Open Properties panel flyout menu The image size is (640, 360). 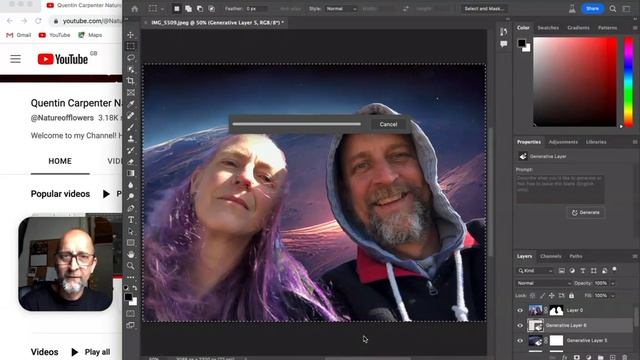click(x=635, y=142)
